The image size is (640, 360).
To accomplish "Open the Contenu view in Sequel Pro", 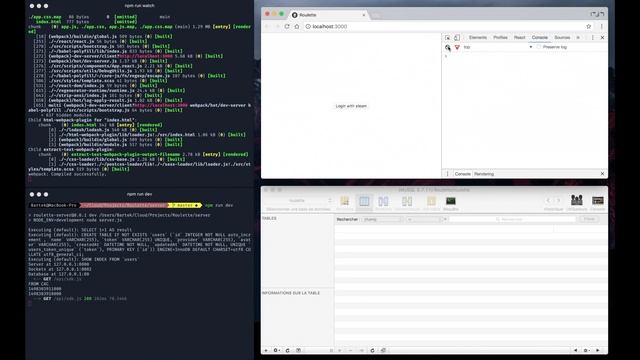I will pyautogui.click(x=364, y=202).
